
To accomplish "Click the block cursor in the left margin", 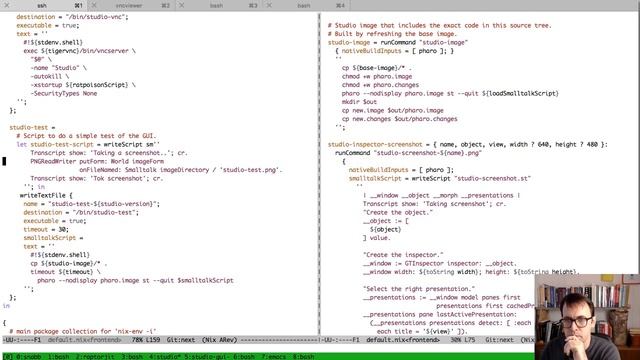I will coord(4,161).
